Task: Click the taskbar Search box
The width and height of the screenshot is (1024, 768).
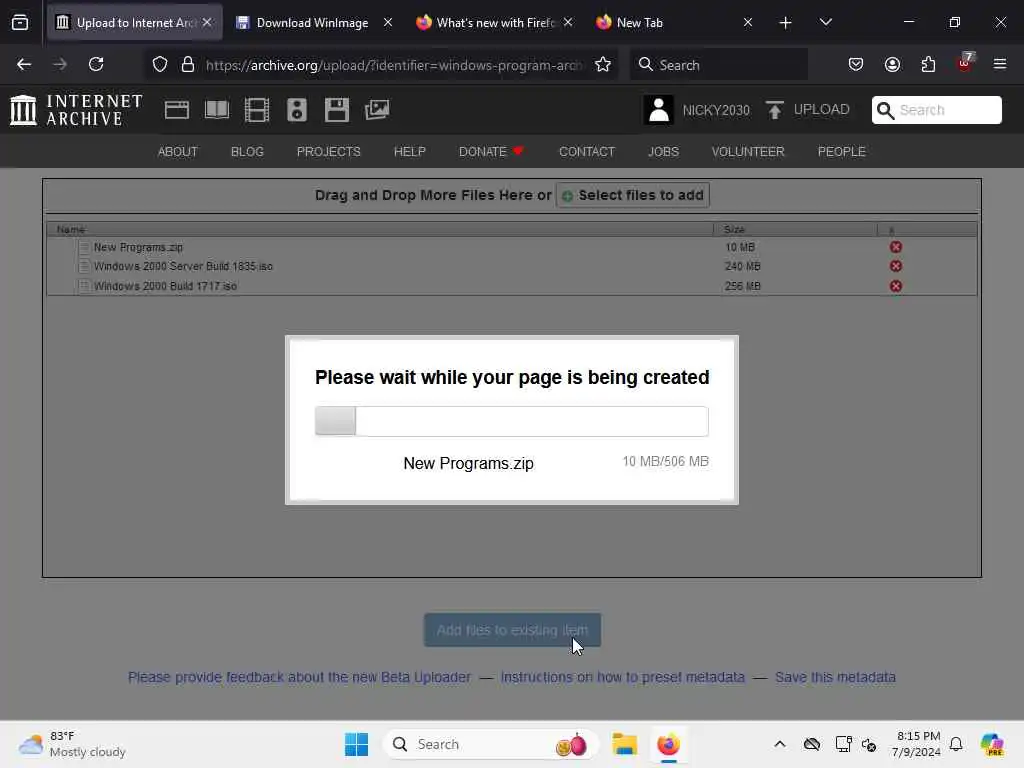Action: (490, 744)
